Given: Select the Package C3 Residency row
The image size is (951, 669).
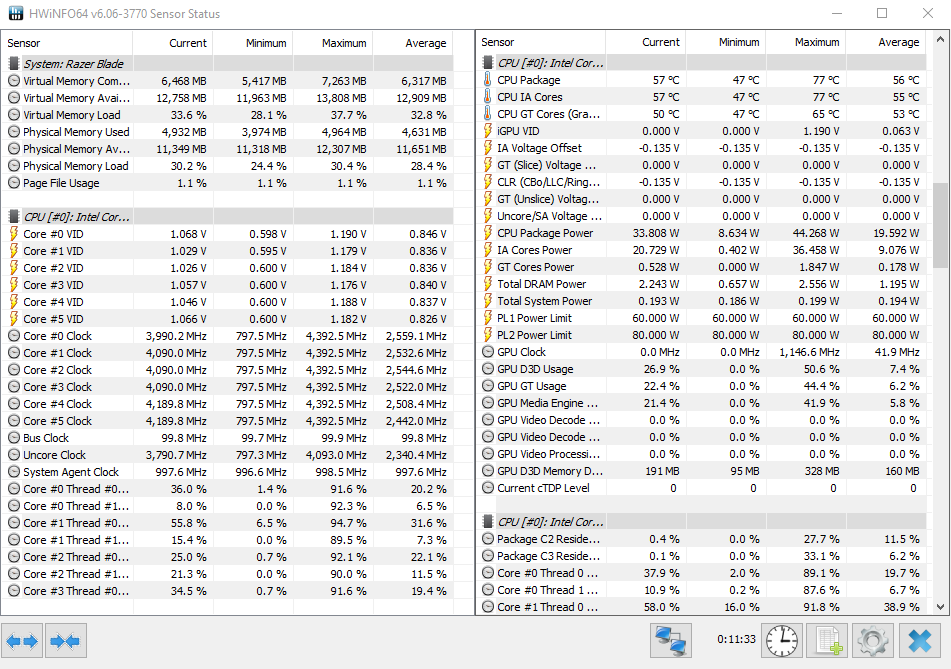Looking at the screenshot, I should coord(702,556).
